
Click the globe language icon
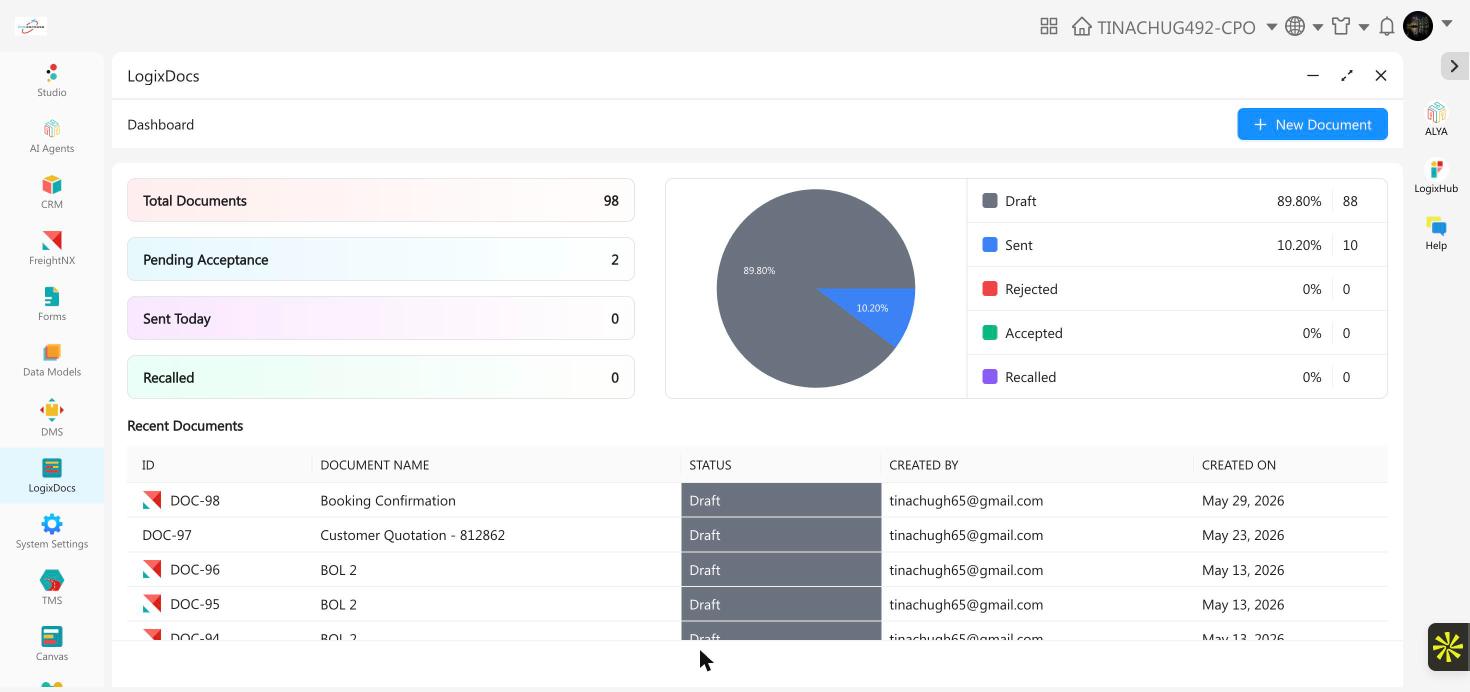click(x=1295, y=26)
